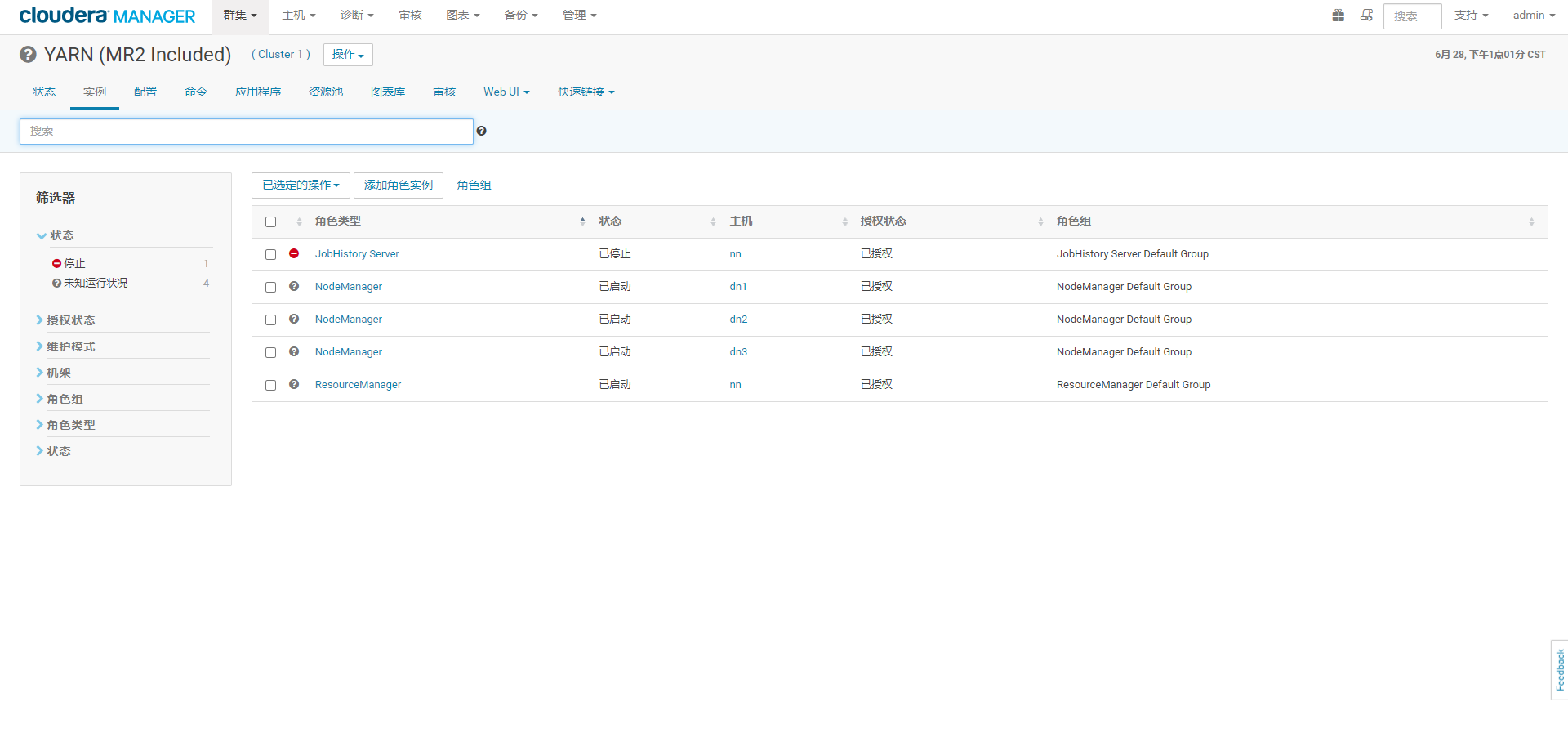Expand the 授权状态 filter section
This screenshot has width=1568, height=742.
click(65, 320)
